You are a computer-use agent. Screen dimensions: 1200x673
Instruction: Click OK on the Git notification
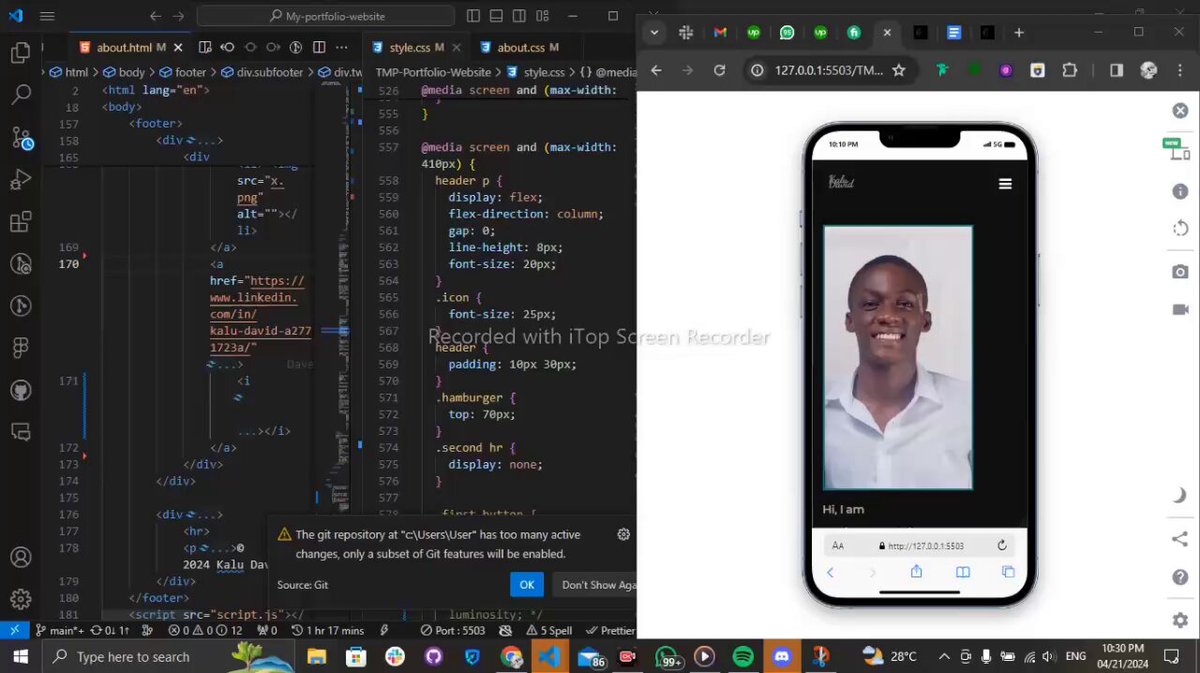526,585
